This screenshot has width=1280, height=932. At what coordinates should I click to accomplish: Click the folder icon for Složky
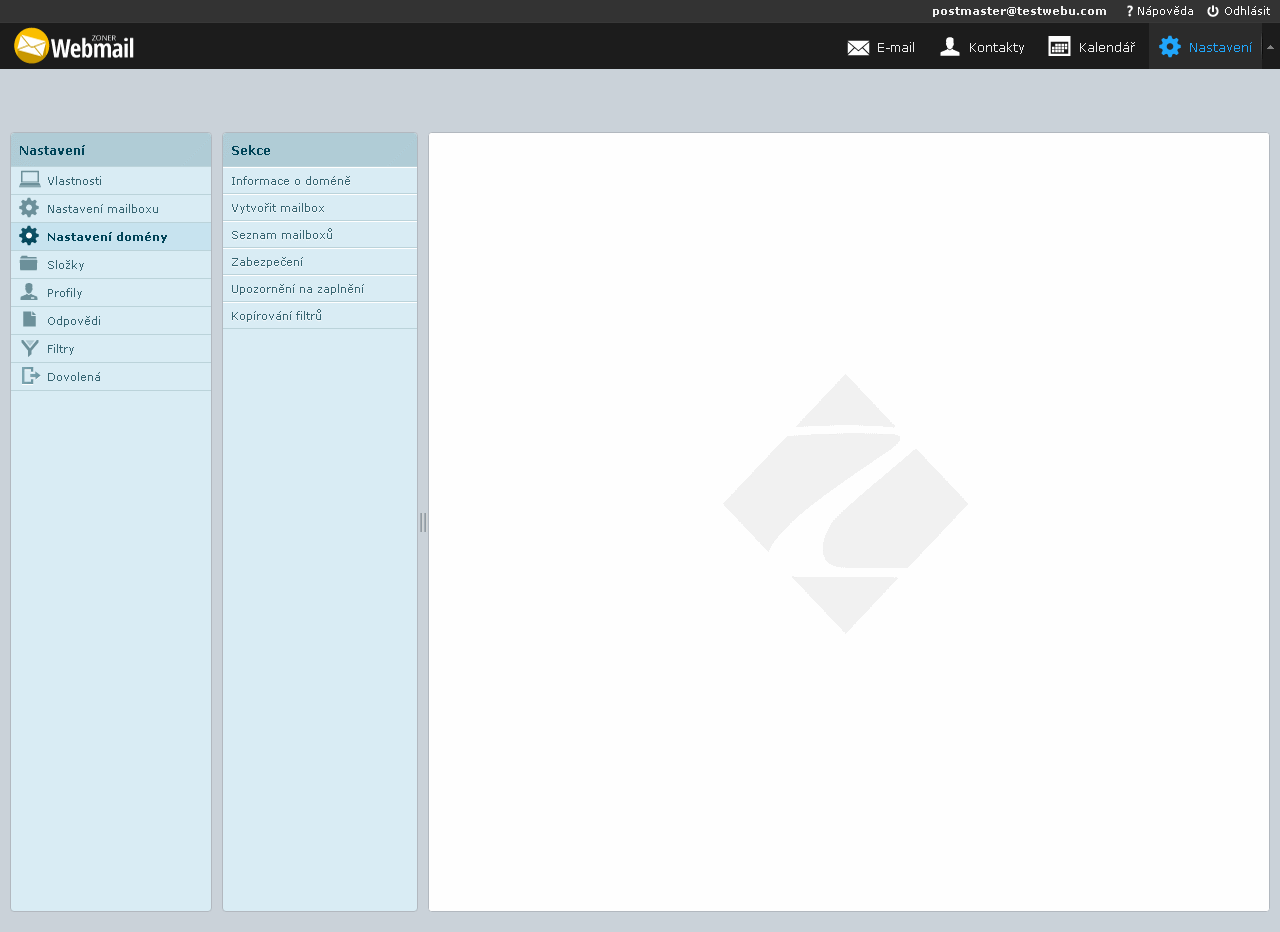coord(29,264)
